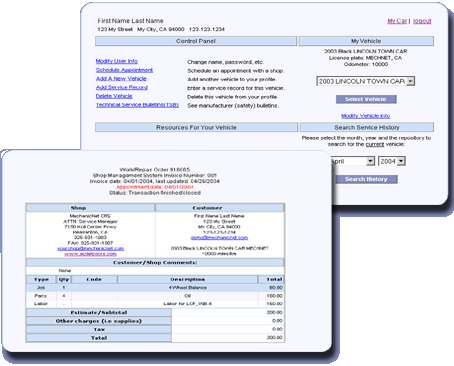Viewport: 454px width, 366px height.
Task: Click the logout link
Action: point(422,21)
